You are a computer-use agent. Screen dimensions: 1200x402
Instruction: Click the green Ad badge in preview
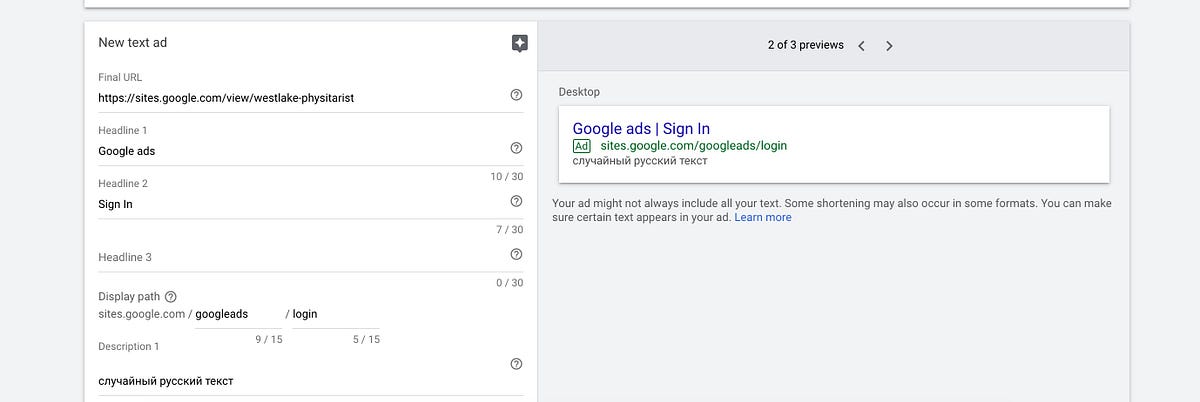pos(582,146)
